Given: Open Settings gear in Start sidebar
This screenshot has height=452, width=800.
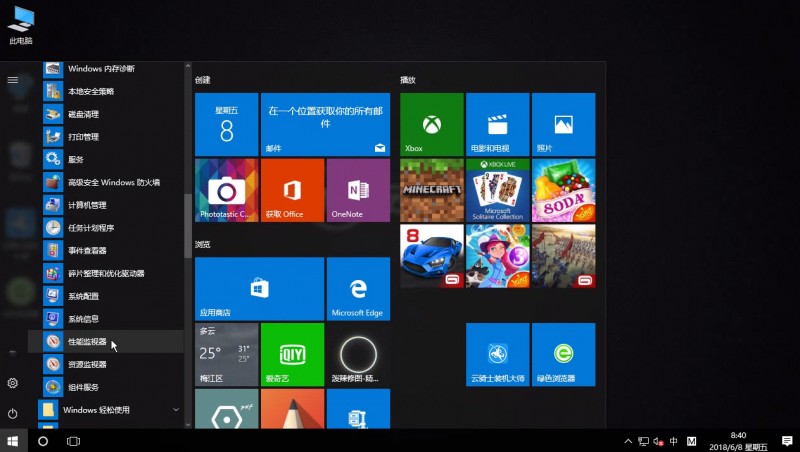Looking at the screenshot, I should pyautogui.click(x=13, y=383).
